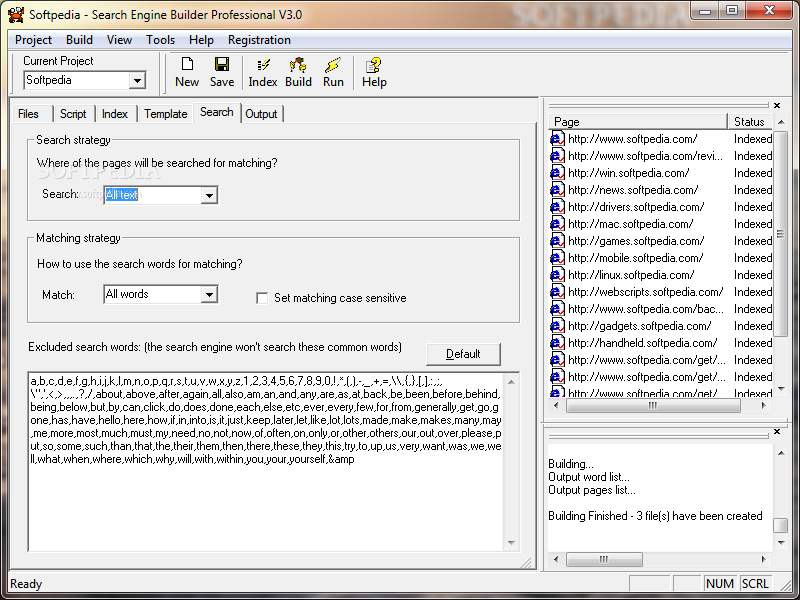The height and width of the screenshot is (600, 800).
Task: Open the Current Project dropdown
Action: (x=137, y=80)
